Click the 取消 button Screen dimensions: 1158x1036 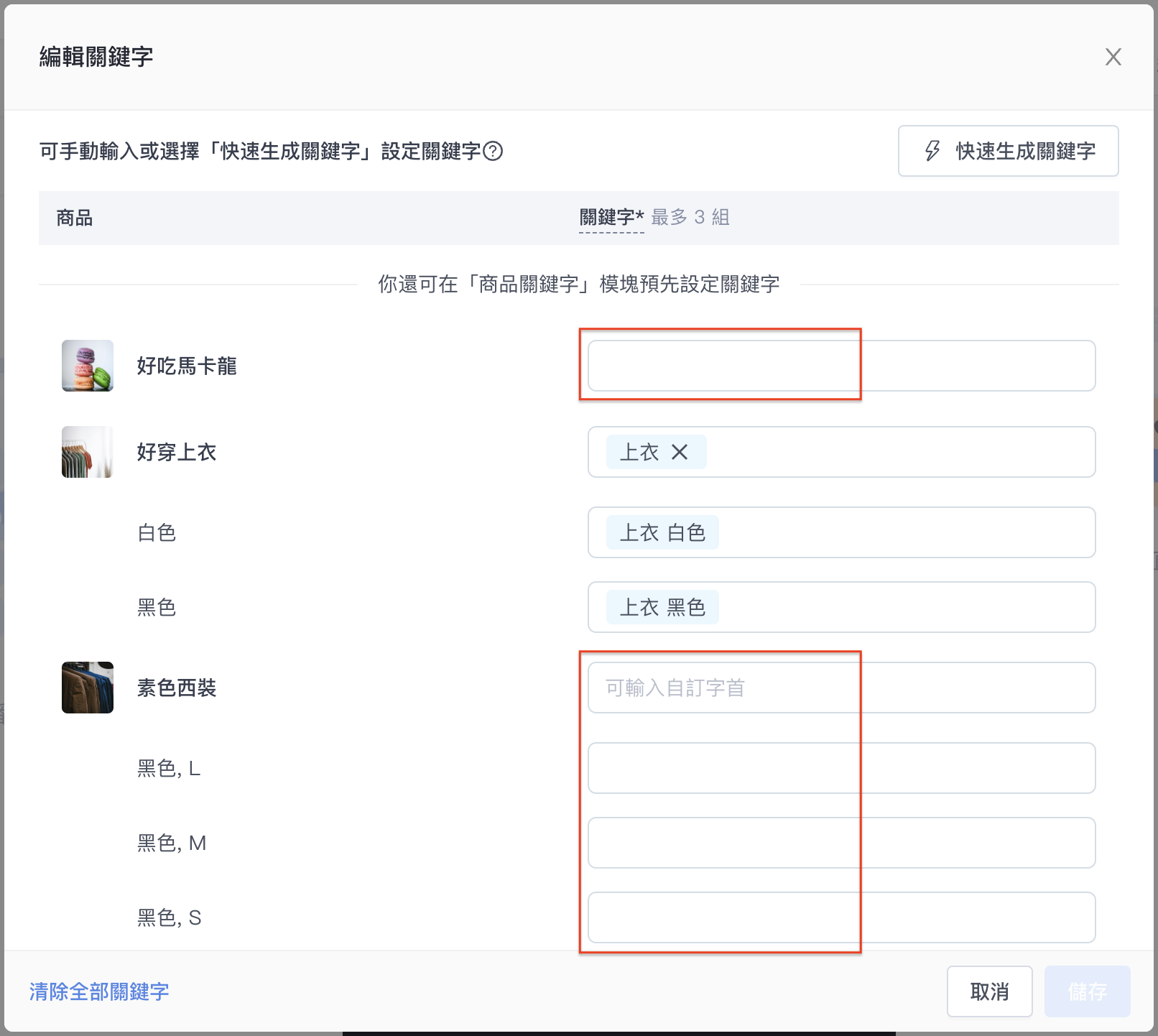coord(989,991)
